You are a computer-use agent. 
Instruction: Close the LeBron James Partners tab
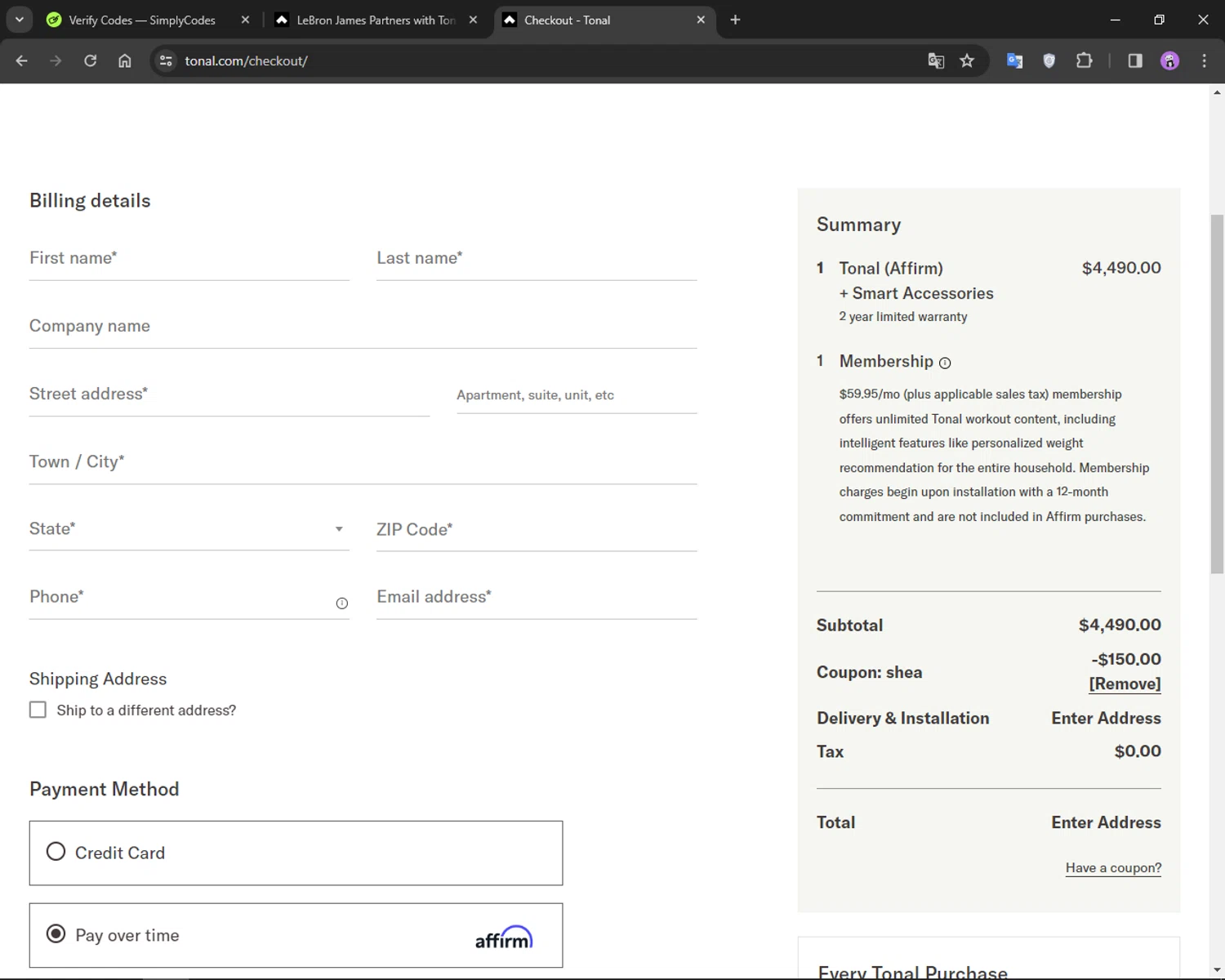473,20
